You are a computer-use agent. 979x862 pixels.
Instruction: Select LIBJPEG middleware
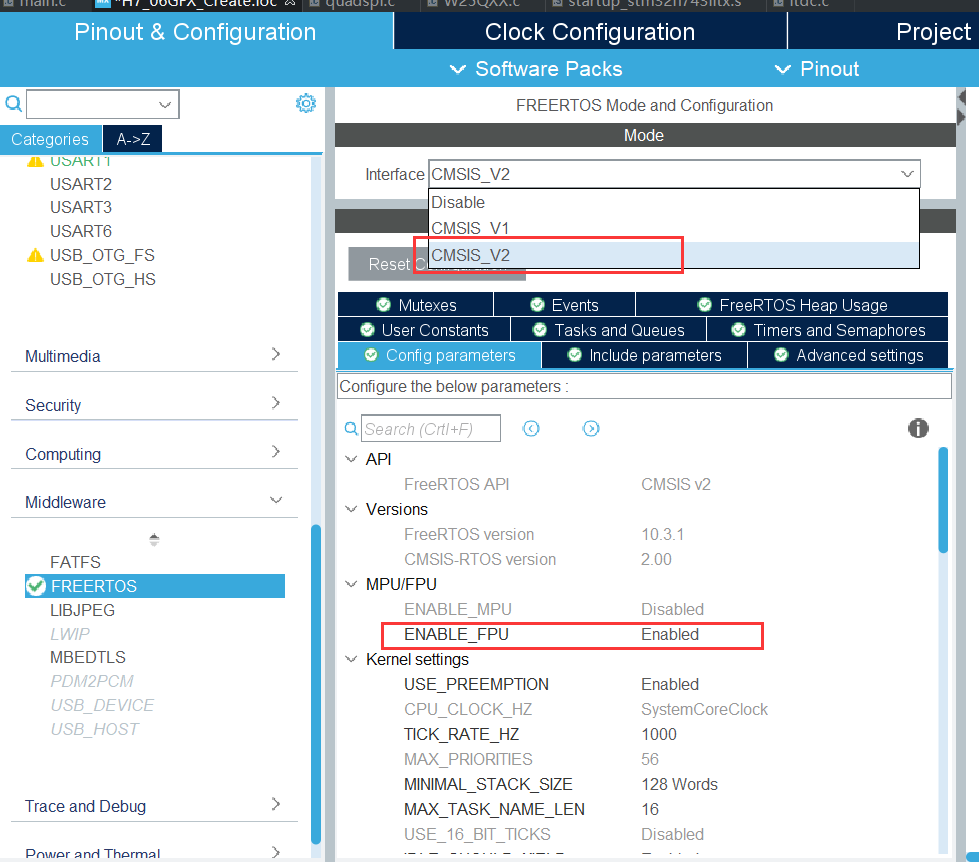pos(82,610)
